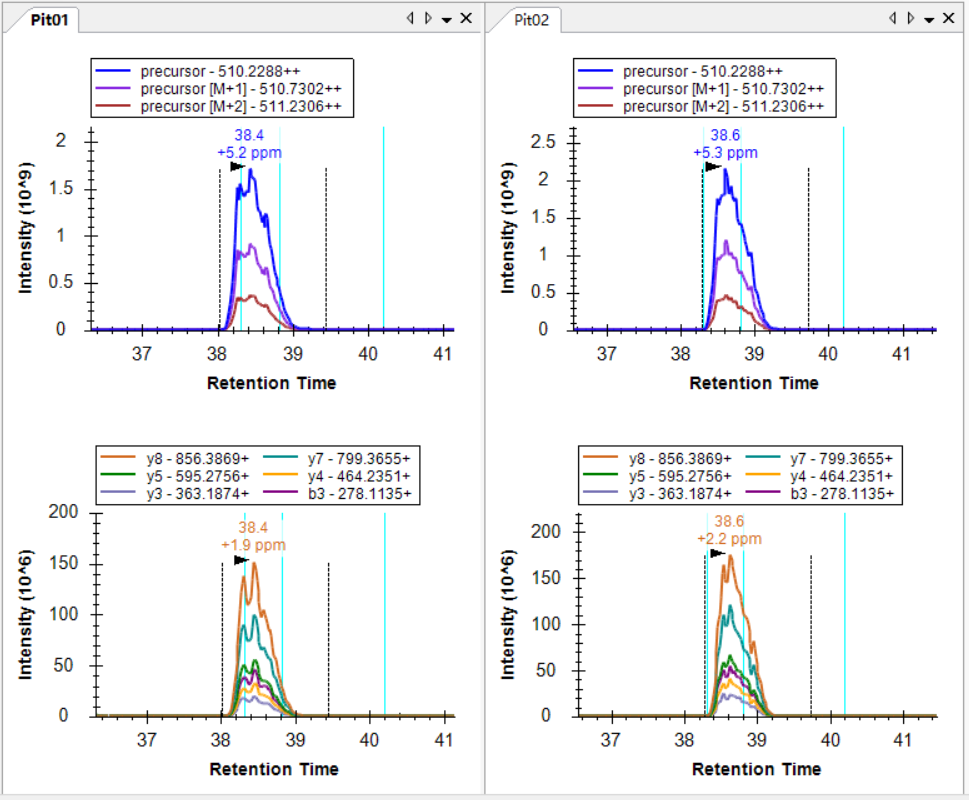Open the window list dropdown in Pit02 pane
969x800 pixels.
pos(929,19)
